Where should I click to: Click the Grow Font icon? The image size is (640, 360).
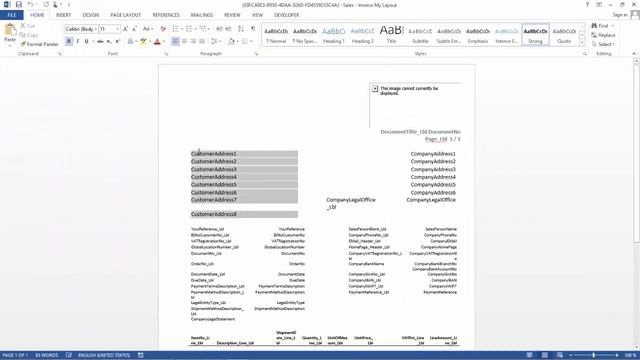(125, 29)
